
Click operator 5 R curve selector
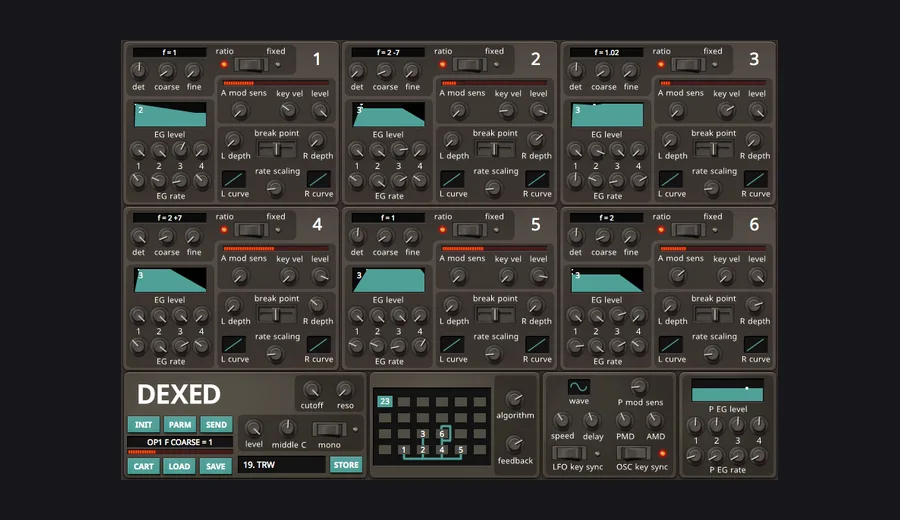point(537,344)
